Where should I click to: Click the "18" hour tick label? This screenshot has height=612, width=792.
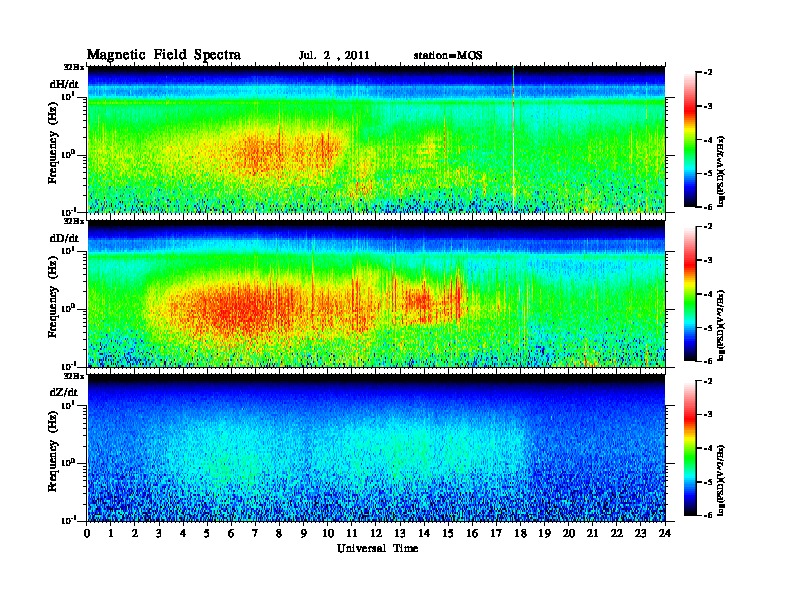(520, 533)
